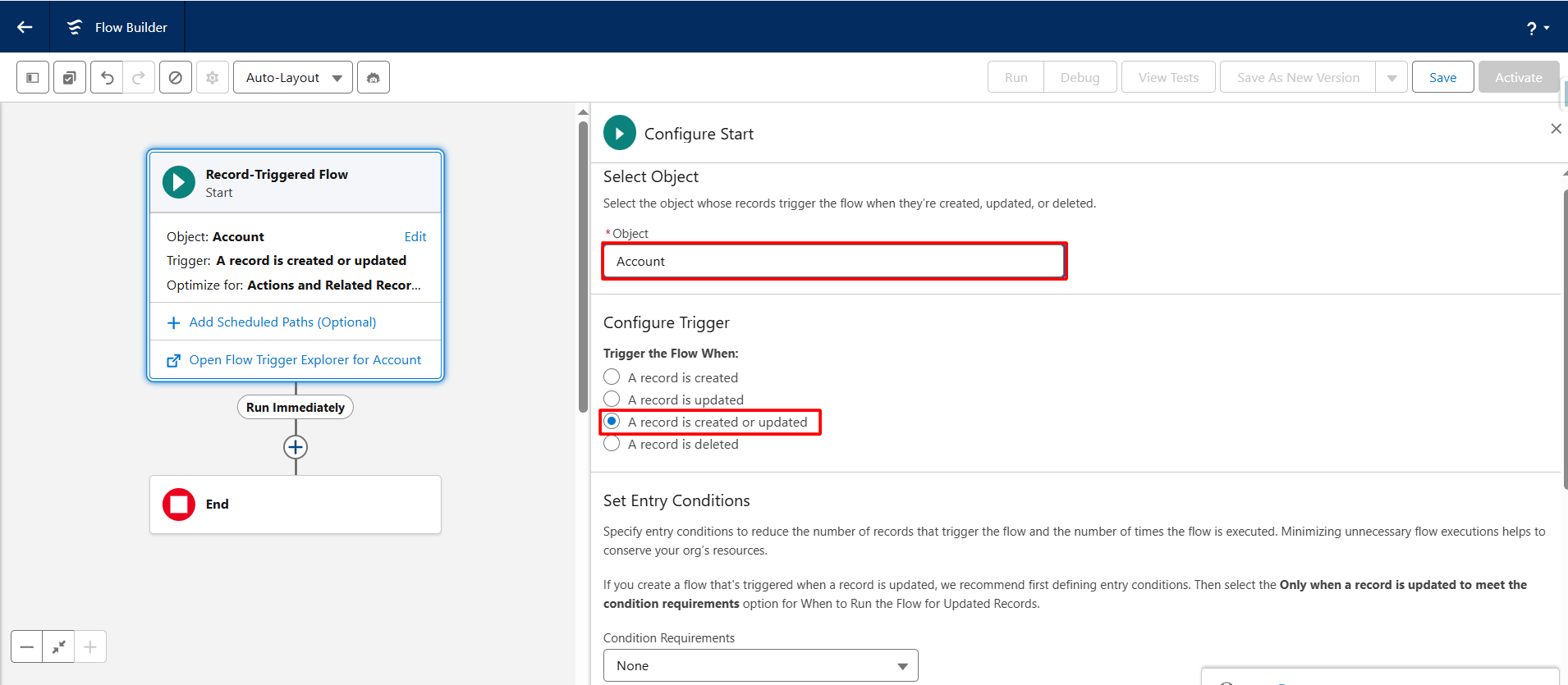Add element with plus circle on canvas
Viewport: 1568px width, 685px height.
[x=296, y=447]
